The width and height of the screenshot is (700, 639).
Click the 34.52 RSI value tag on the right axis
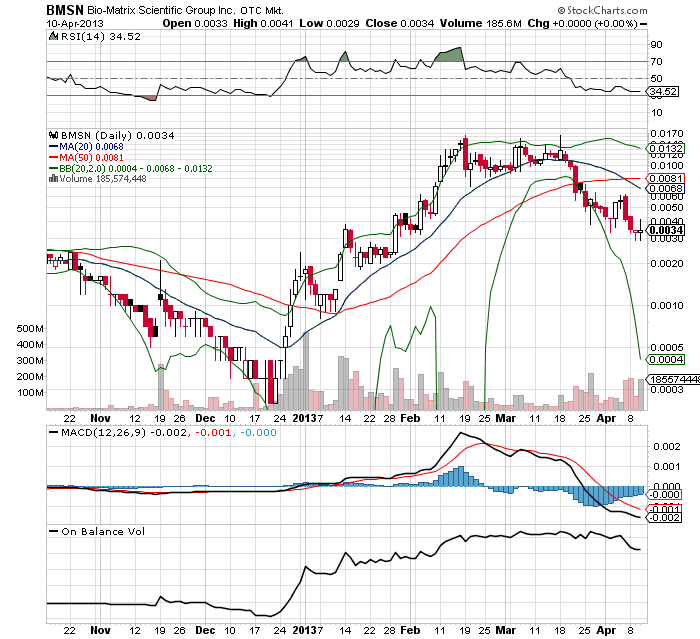[x=663, y=92]
